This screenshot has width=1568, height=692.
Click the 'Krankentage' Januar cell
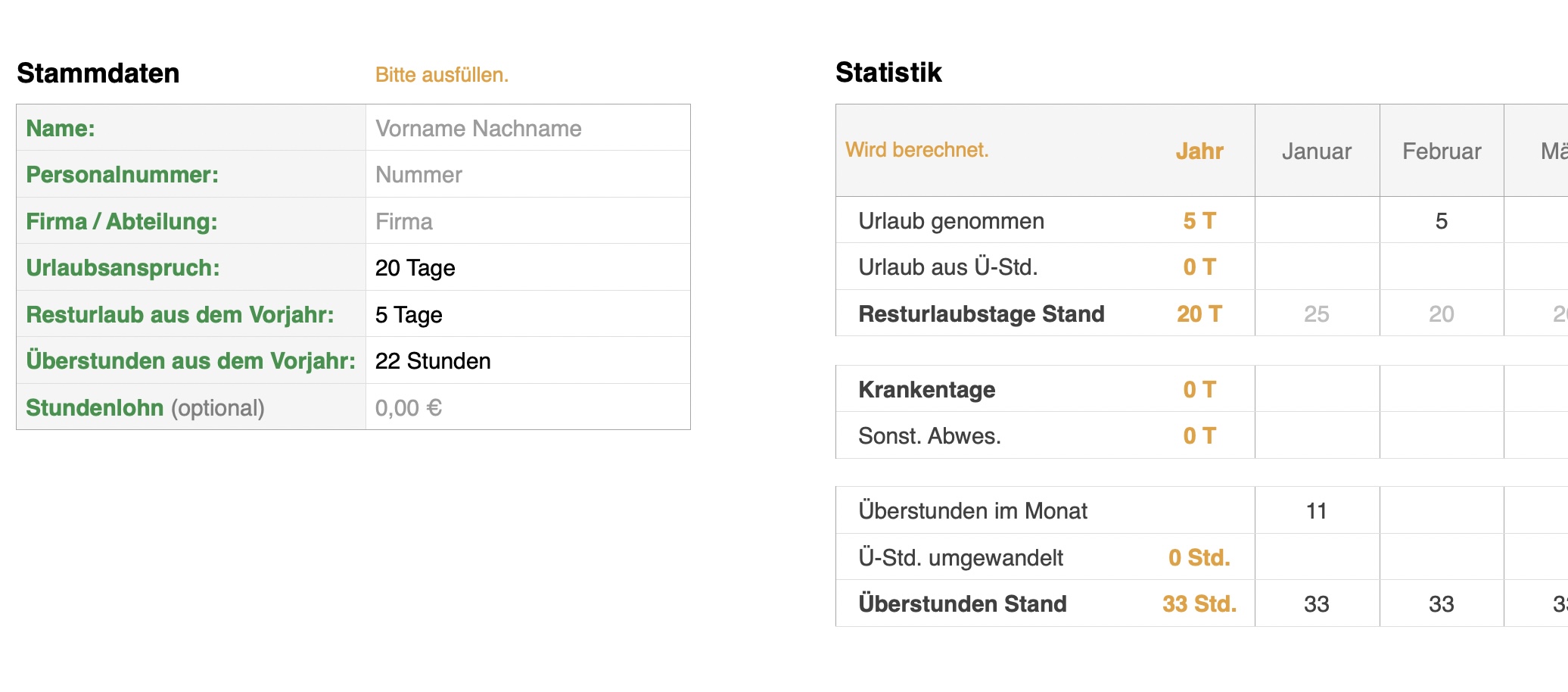[1317, 390]
